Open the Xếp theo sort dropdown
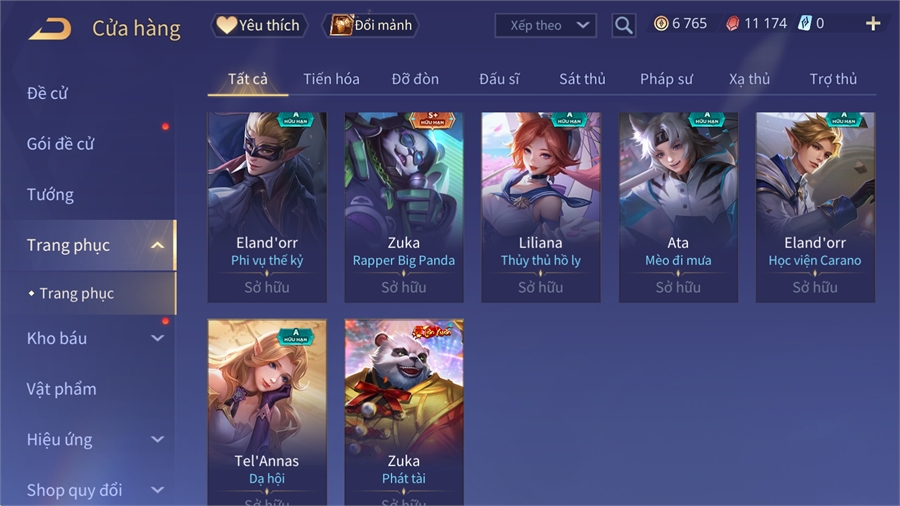 pyautogui.click(x=545, y=25)
